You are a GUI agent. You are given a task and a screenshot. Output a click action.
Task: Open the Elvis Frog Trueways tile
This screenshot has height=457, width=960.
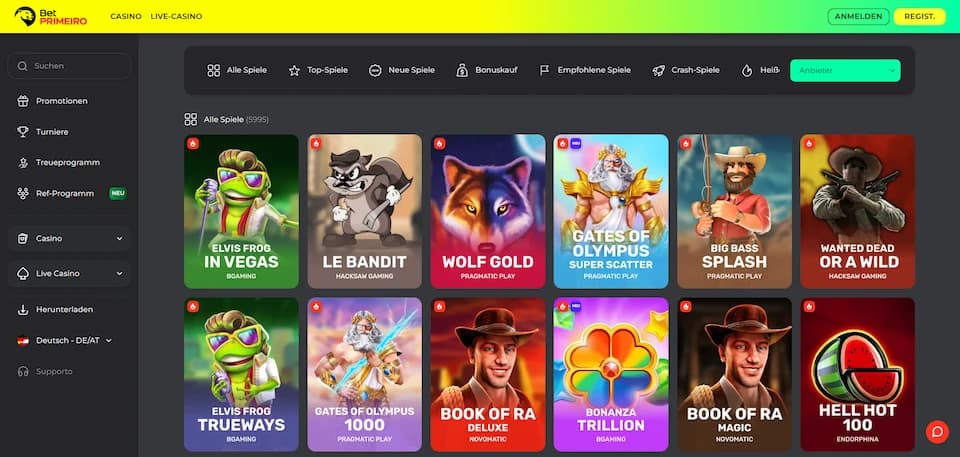tap(241, 375)
